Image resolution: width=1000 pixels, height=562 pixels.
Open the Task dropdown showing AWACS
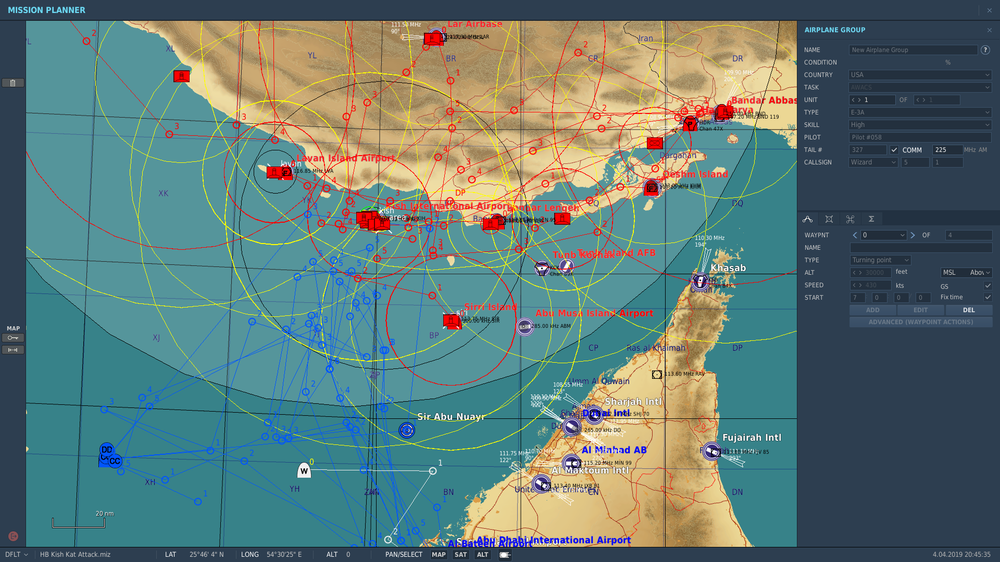(x=920, y=87)
